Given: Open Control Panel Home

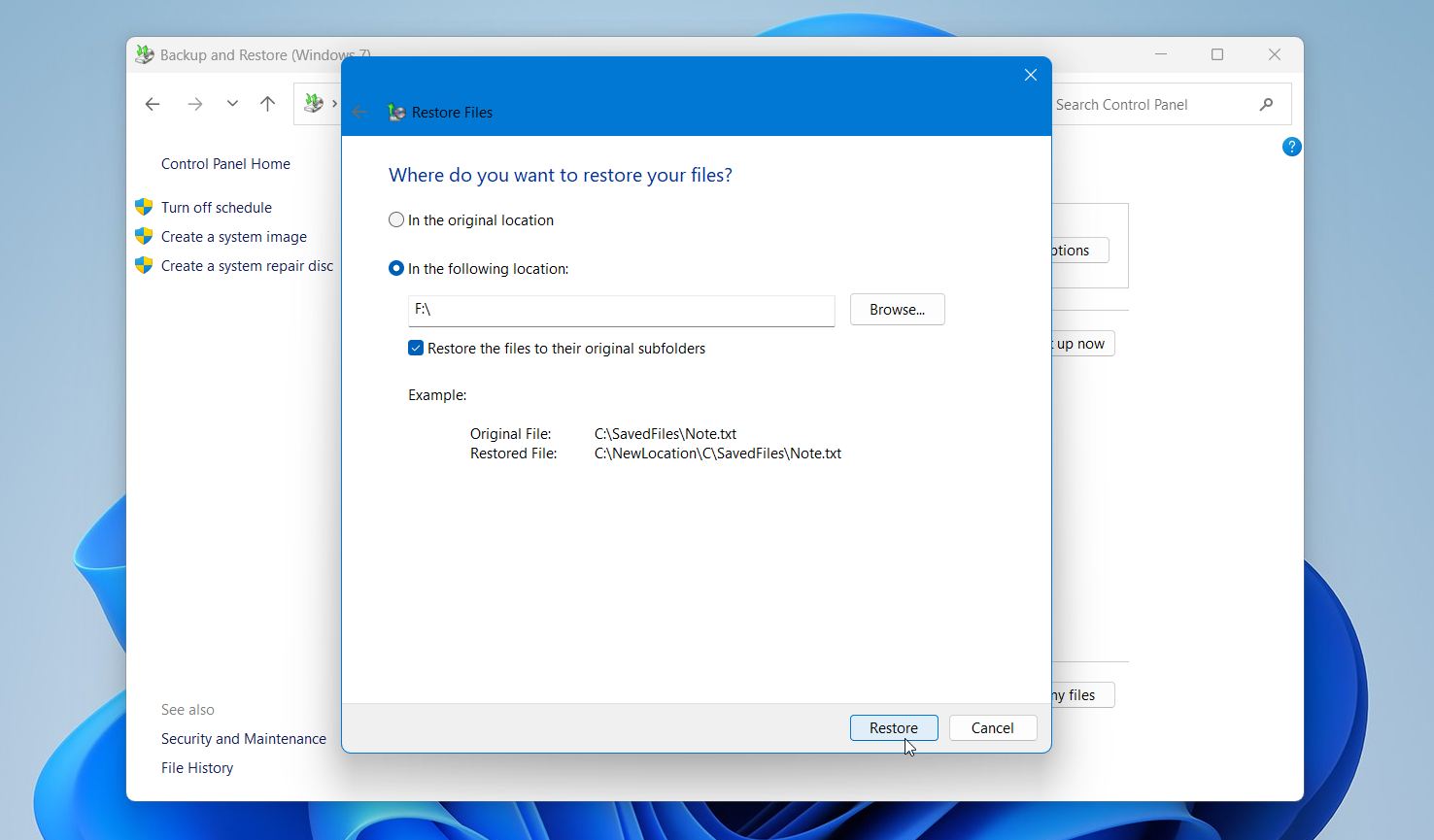Looking at the screenshot, I should 225,163.
